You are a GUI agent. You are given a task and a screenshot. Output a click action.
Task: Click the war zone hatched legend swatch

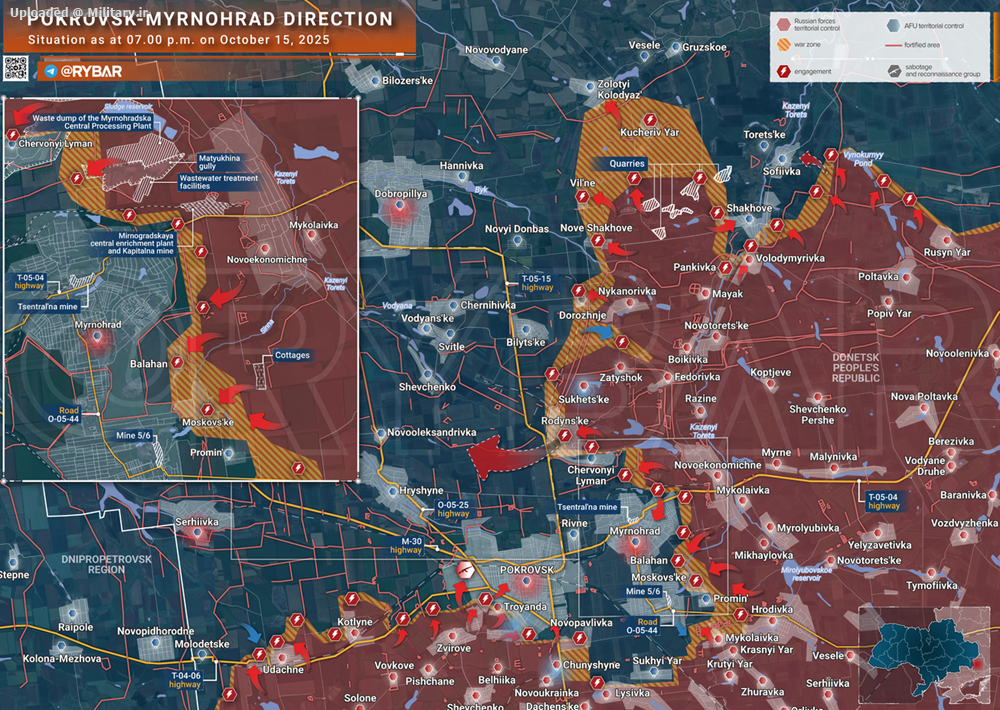click(784, 46)
